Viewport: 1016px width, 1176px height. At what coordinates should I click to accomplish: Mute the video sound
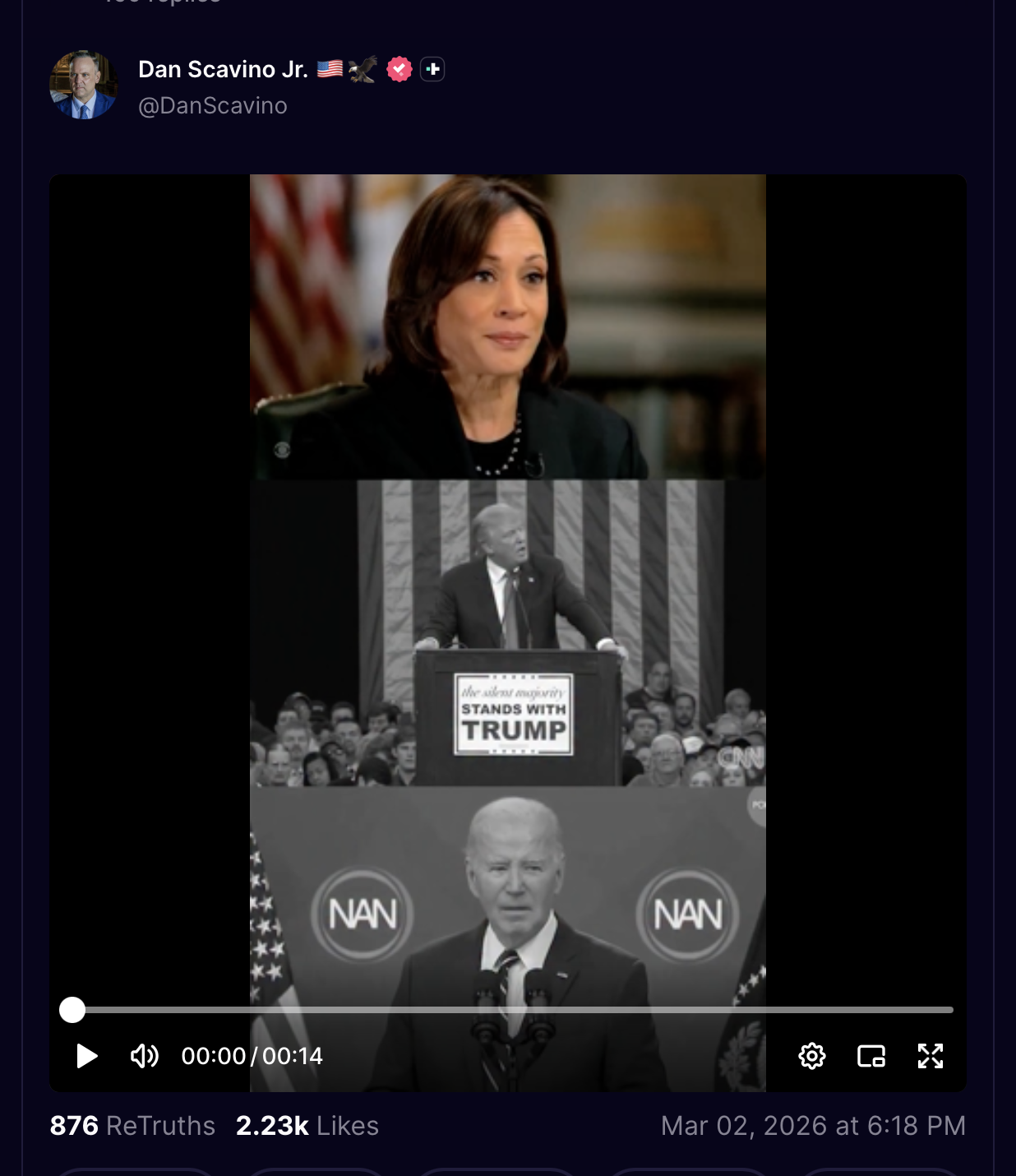pyautogui.click(x=145, y=1056)
